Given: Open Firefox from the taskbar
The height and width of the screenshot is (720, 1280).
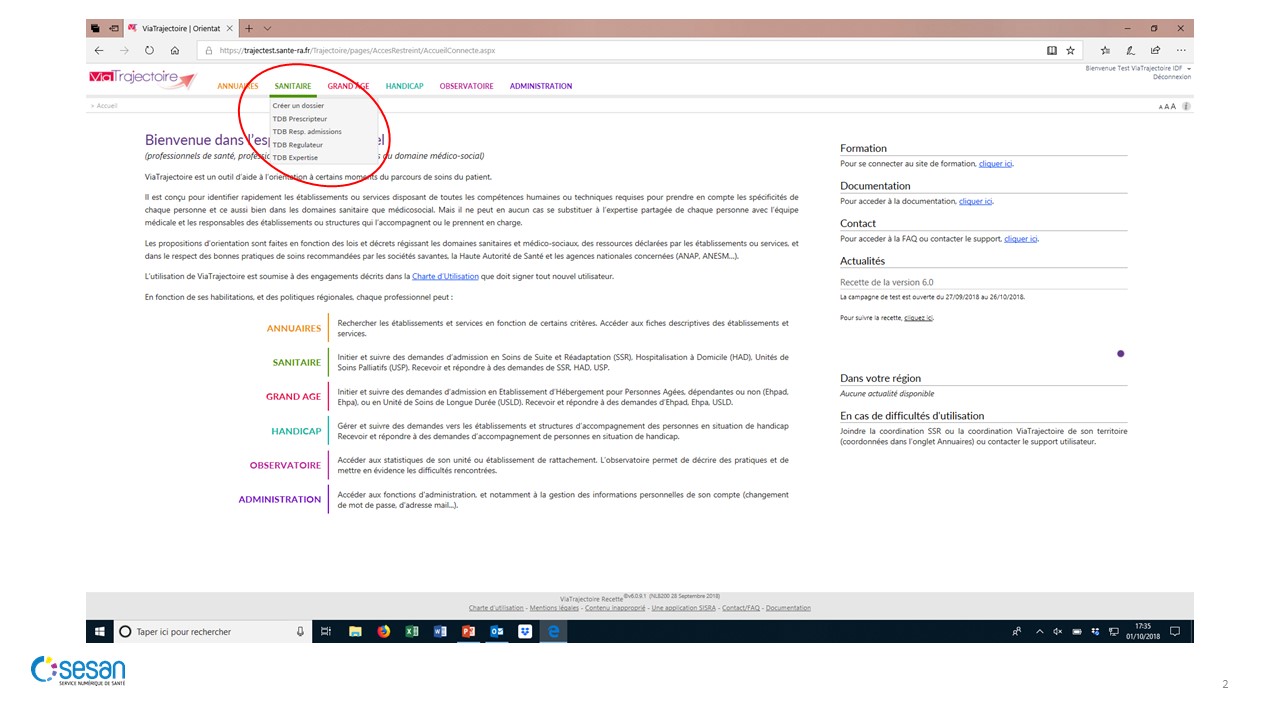Looking at the screenshot, I should (x=383, y=632).
